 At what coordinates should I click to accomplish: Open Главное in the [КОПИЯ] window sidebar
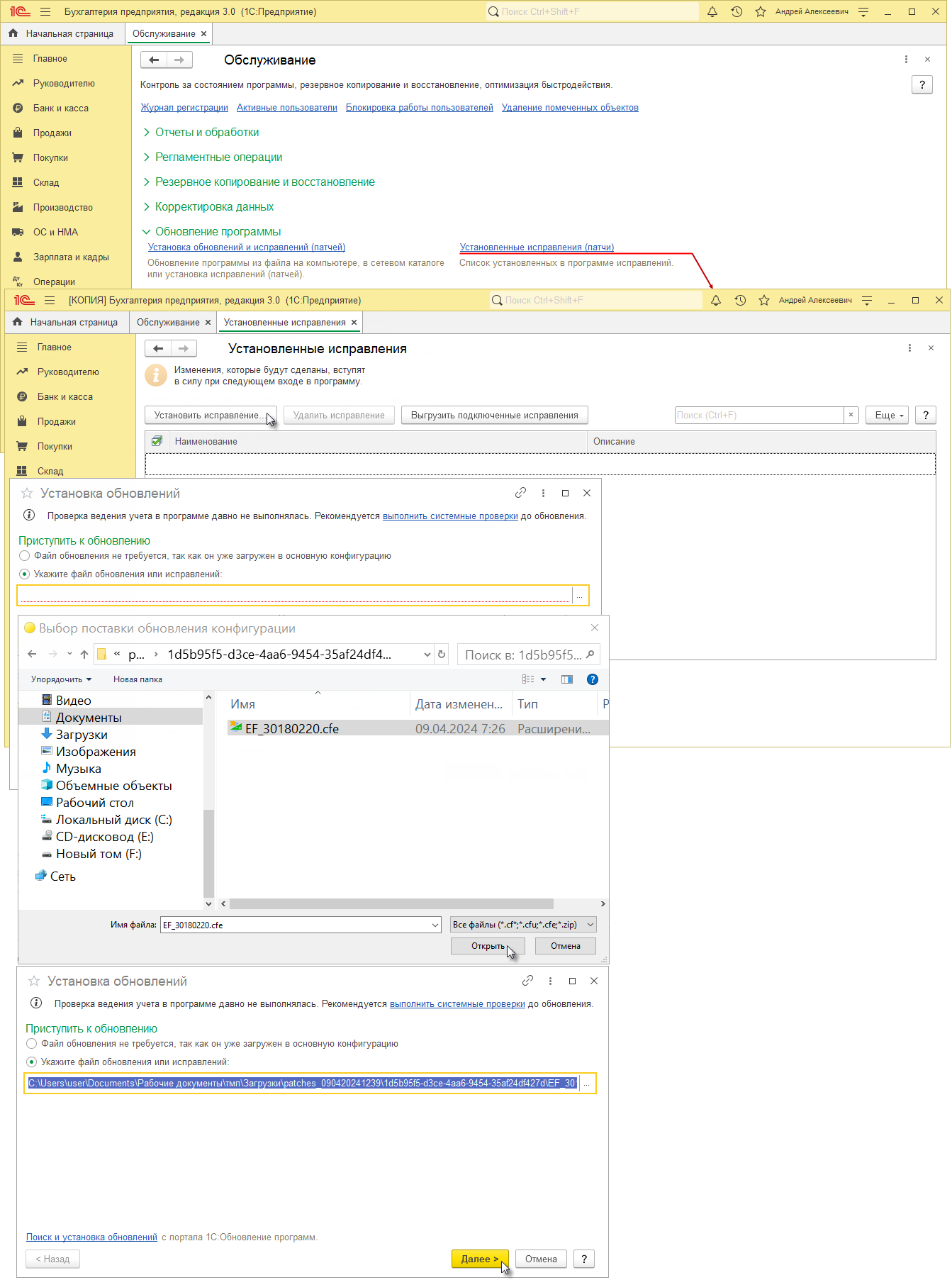[x=55, y=347]
